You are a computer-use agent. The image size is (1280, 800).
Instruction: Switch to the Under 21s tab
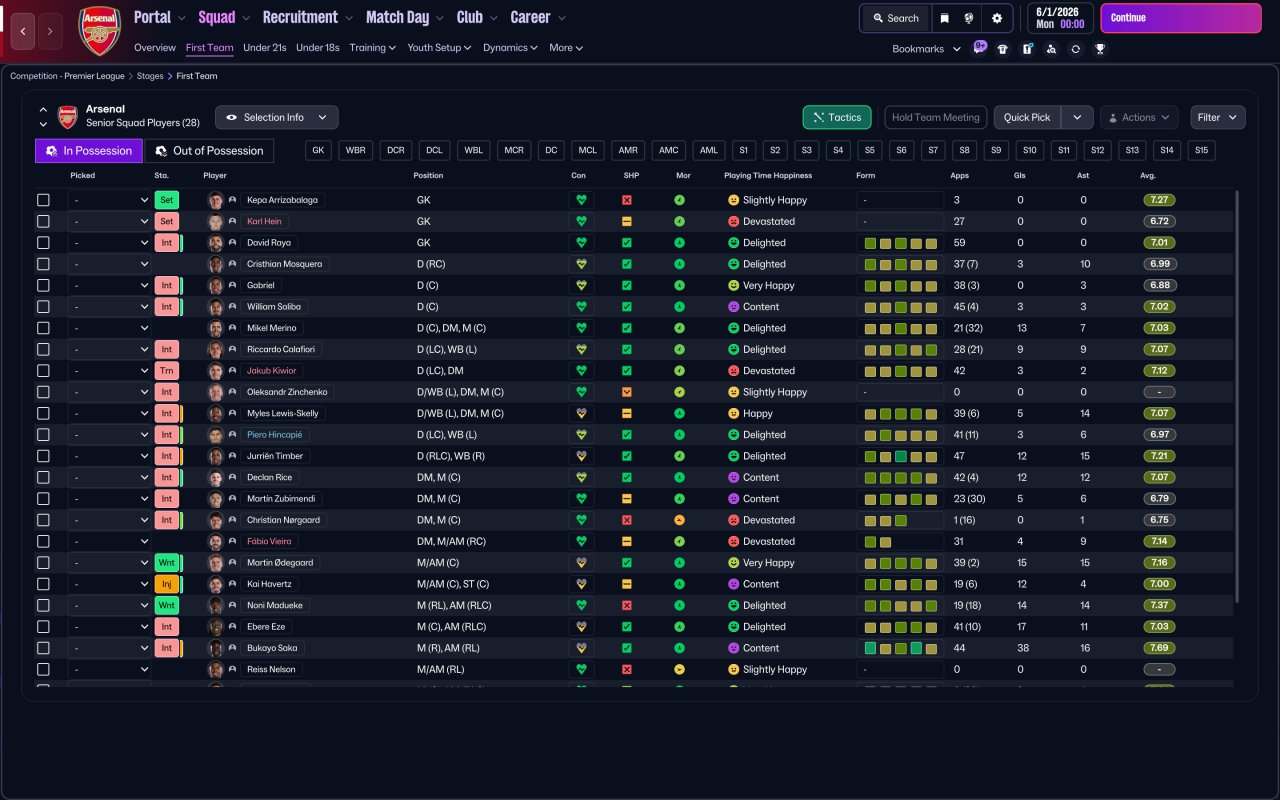pyautogui.click(x=264, y=47)
